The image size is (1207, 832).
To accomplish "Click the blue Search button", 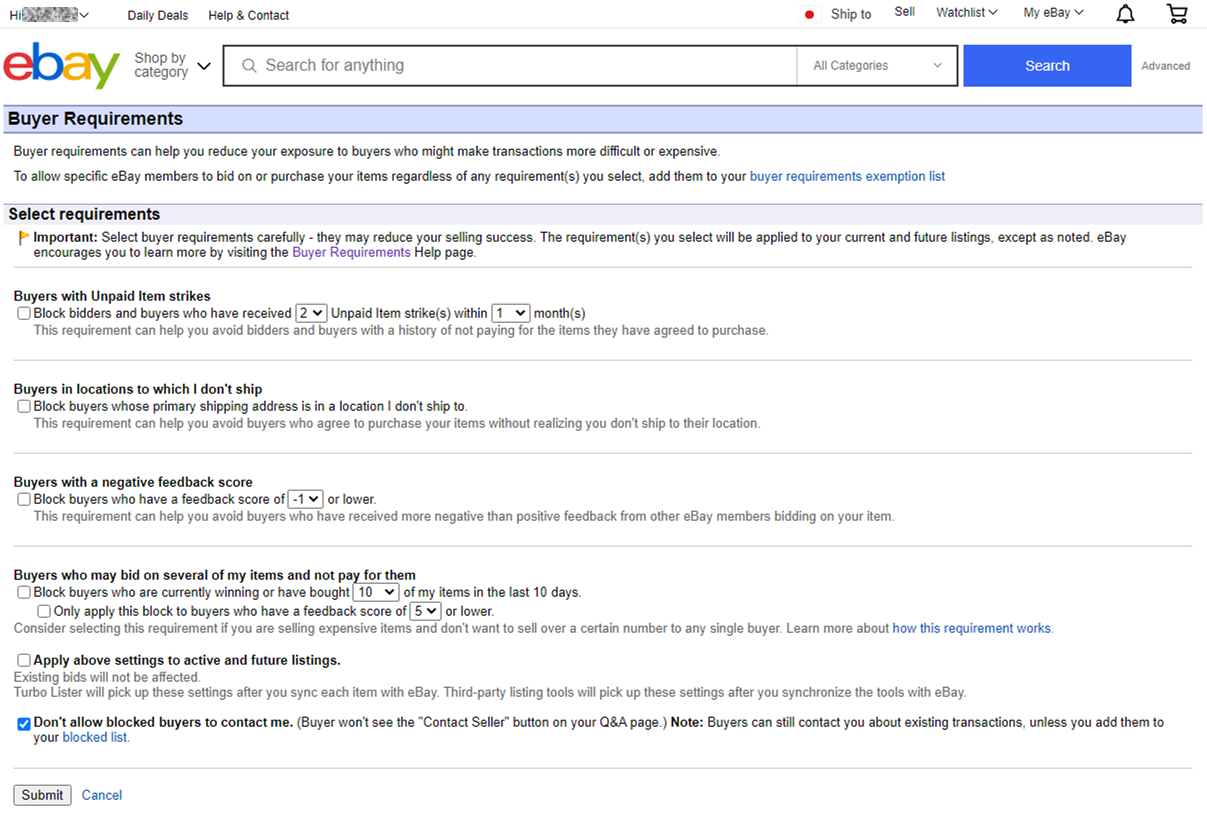I will pos(1047,66).
